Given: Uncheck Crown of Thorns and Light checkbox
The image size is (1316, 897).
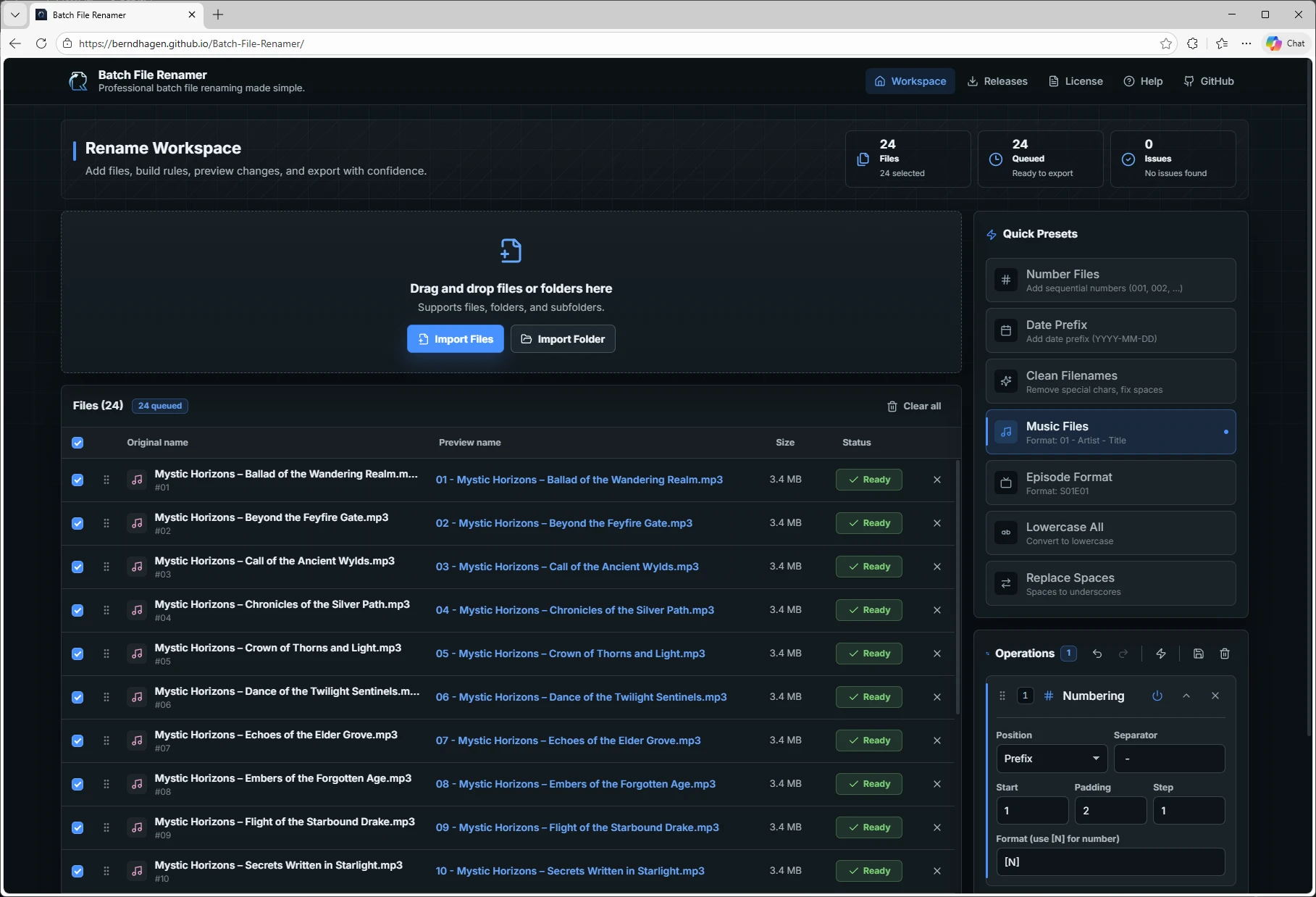Looking at the screenshot, I should 77,654.
